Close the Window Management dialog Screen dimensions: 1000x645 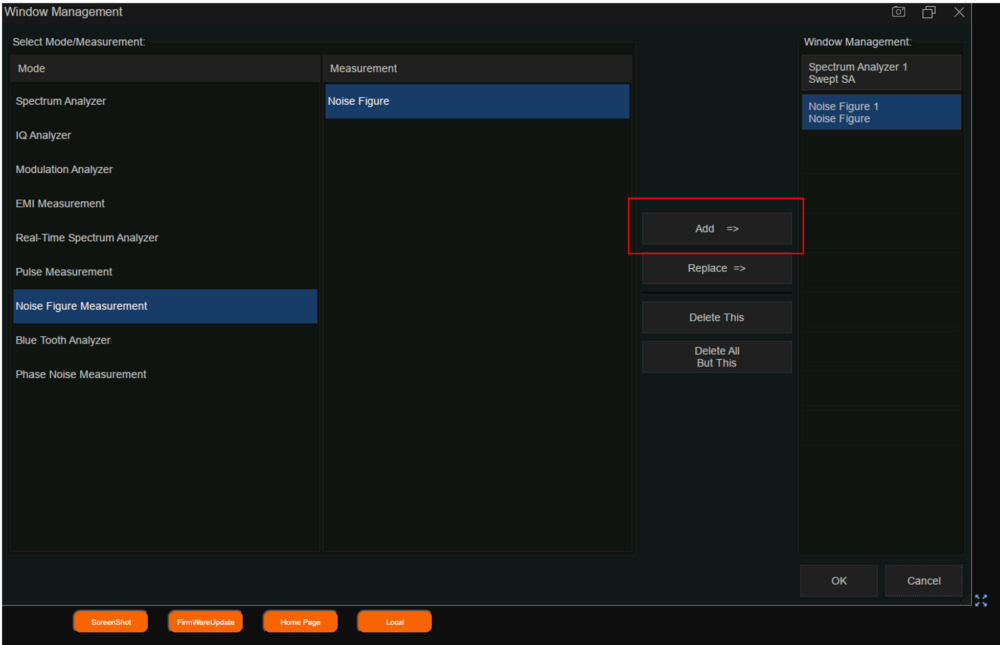click(959, 12)
